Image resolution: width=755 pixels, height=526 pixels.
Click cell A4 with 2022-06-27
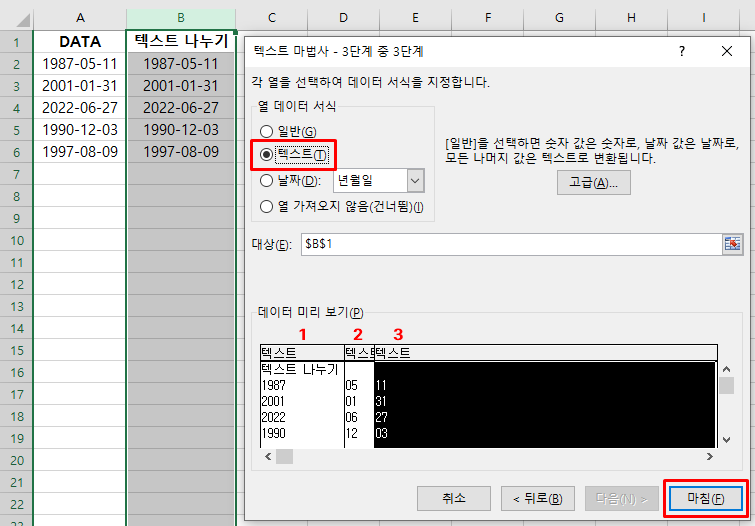tap(80, 108)
